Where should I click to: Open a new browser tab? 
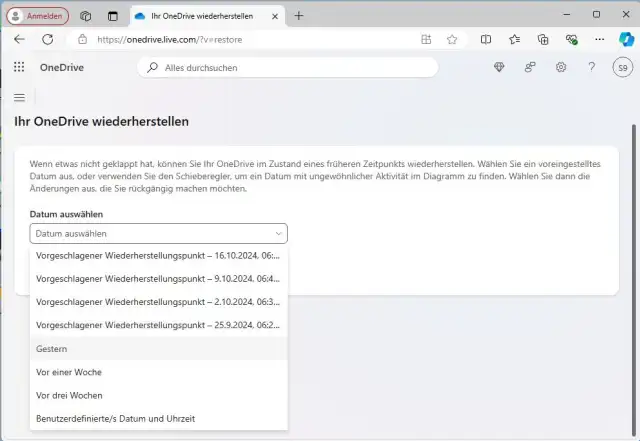click(x=299, y=16)
